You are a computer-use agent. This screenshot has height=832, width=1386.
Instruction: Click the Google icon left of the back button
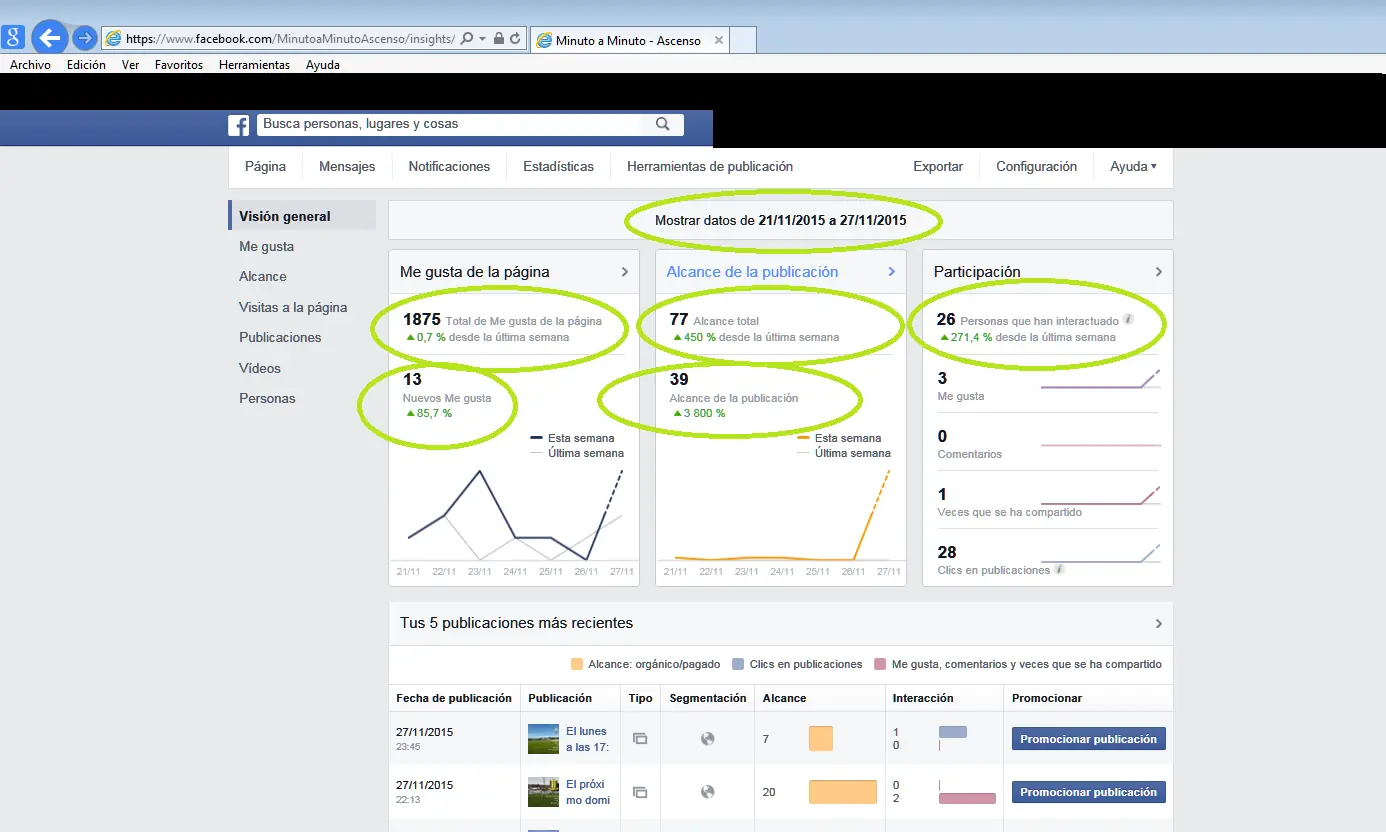[13, 38]
